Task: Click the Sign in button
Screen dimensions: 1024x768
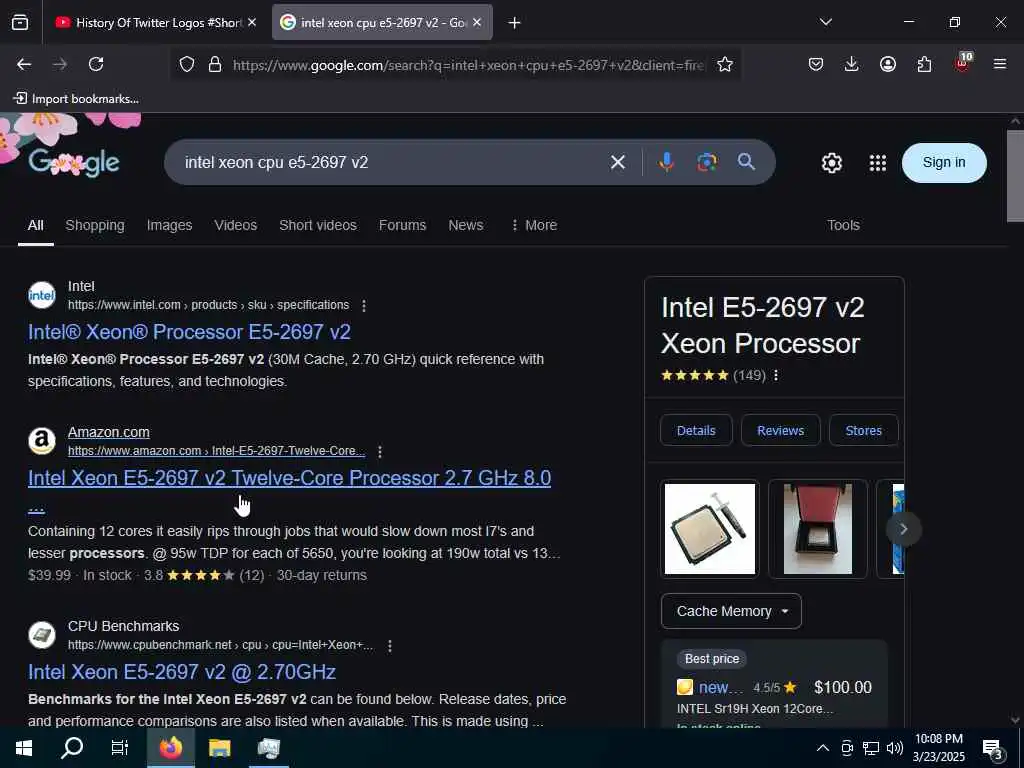Action: tap(944, 163)
